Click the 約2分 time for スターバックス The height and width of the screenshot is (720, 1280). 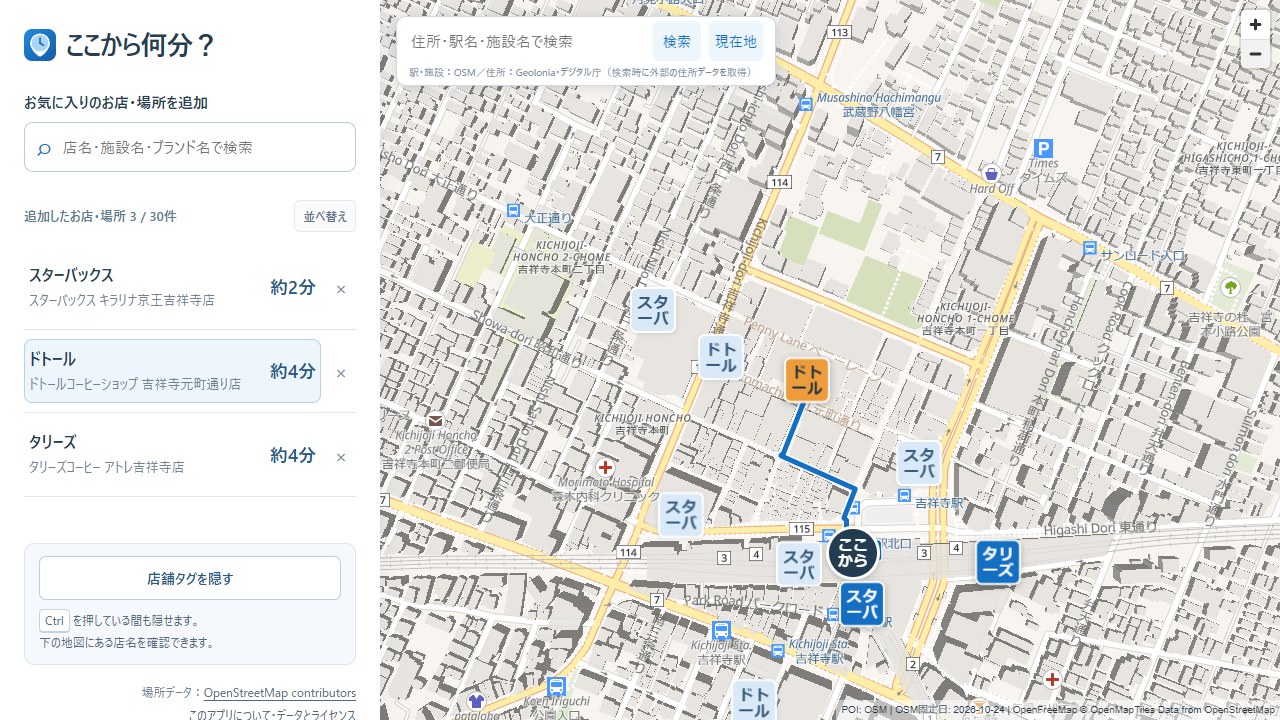[293, 288]
